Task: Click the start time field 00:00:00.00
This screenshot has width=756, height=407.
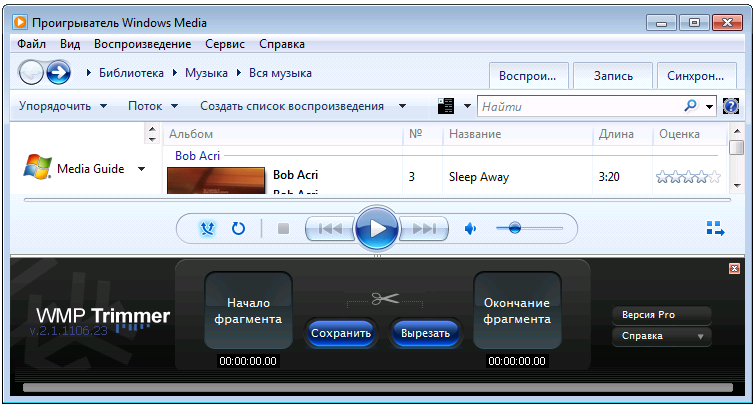Action: pyautogui.click(x=248, y=361)
